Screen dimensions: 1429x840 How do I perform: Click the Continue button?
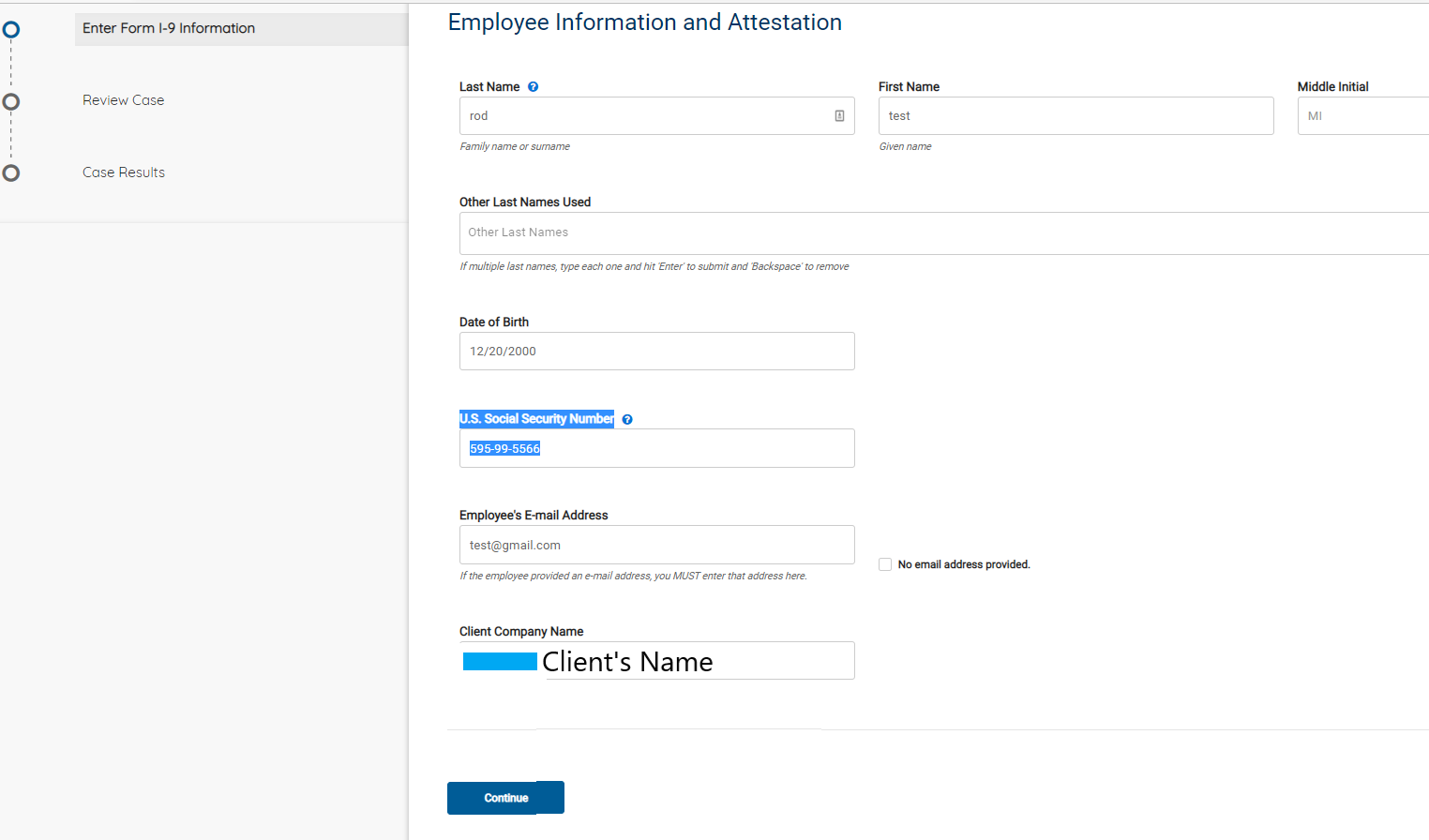coord(505,797)
